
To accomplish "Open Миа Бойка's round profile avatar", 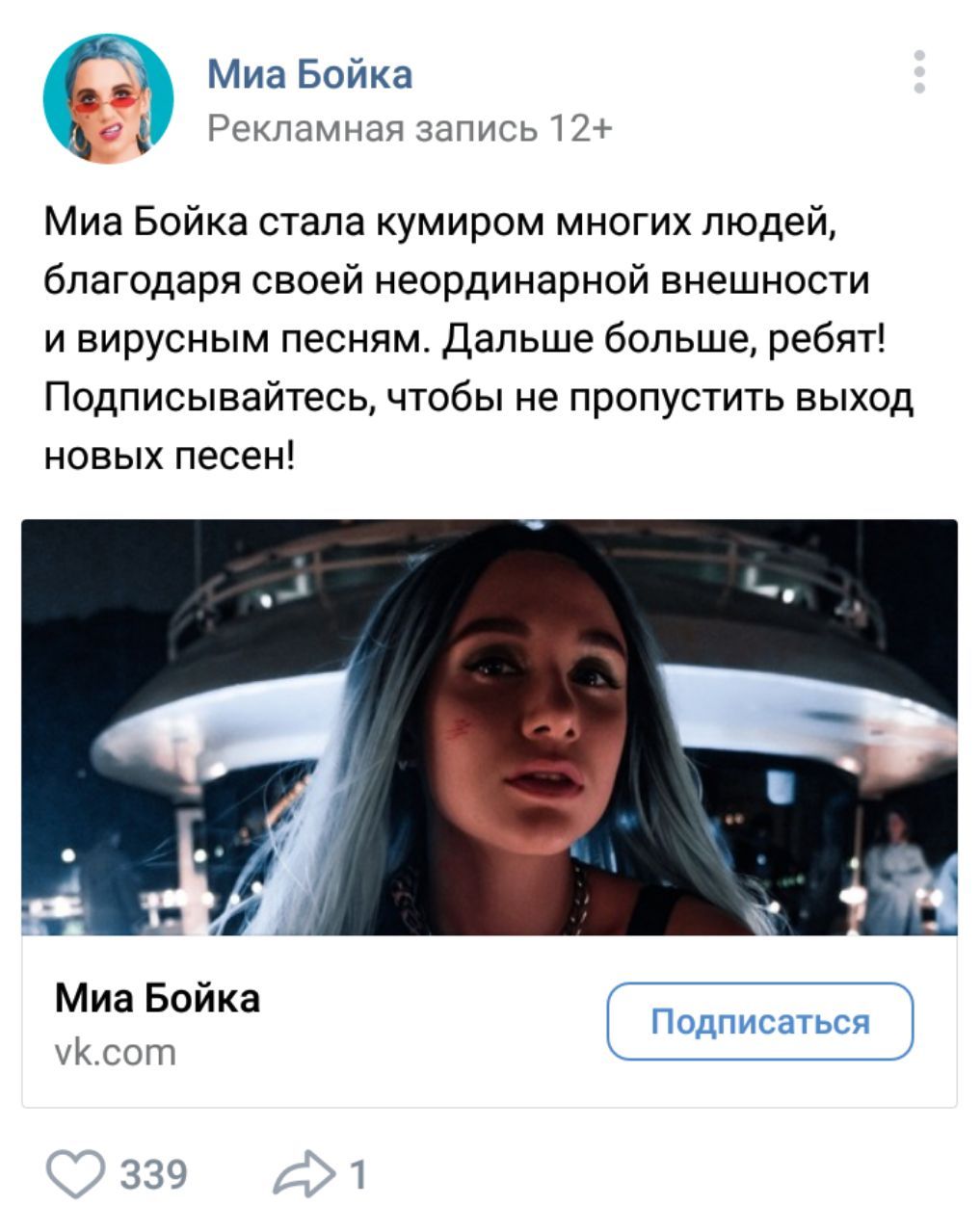I will pos(108,98).
